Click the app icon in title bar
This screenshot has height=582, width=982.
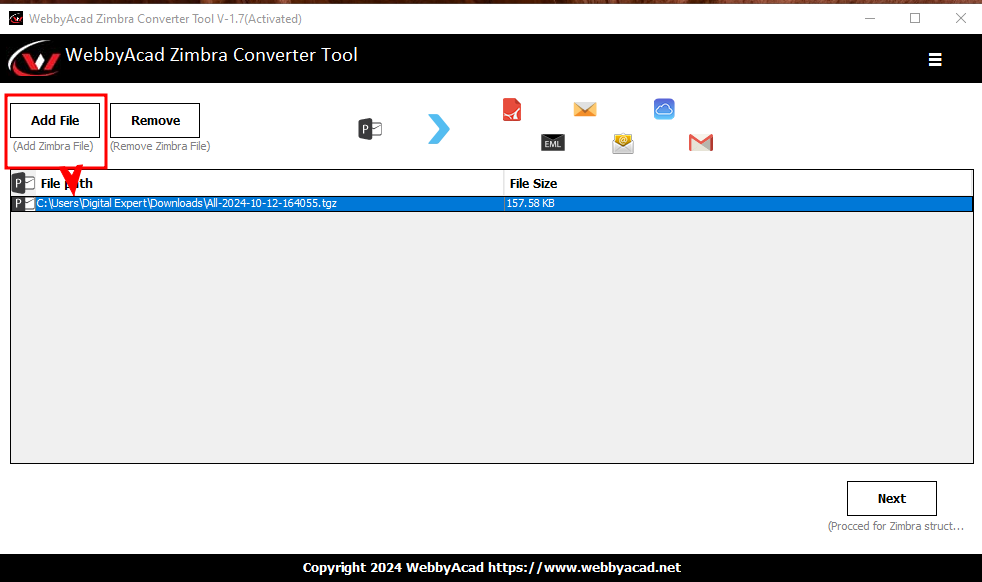[15, 18]
